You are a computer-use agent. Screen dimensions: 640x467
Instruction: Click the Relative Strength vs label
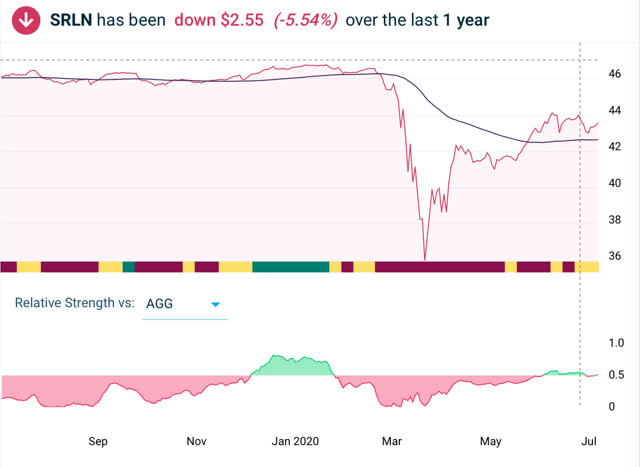click(x=75, y=303)
